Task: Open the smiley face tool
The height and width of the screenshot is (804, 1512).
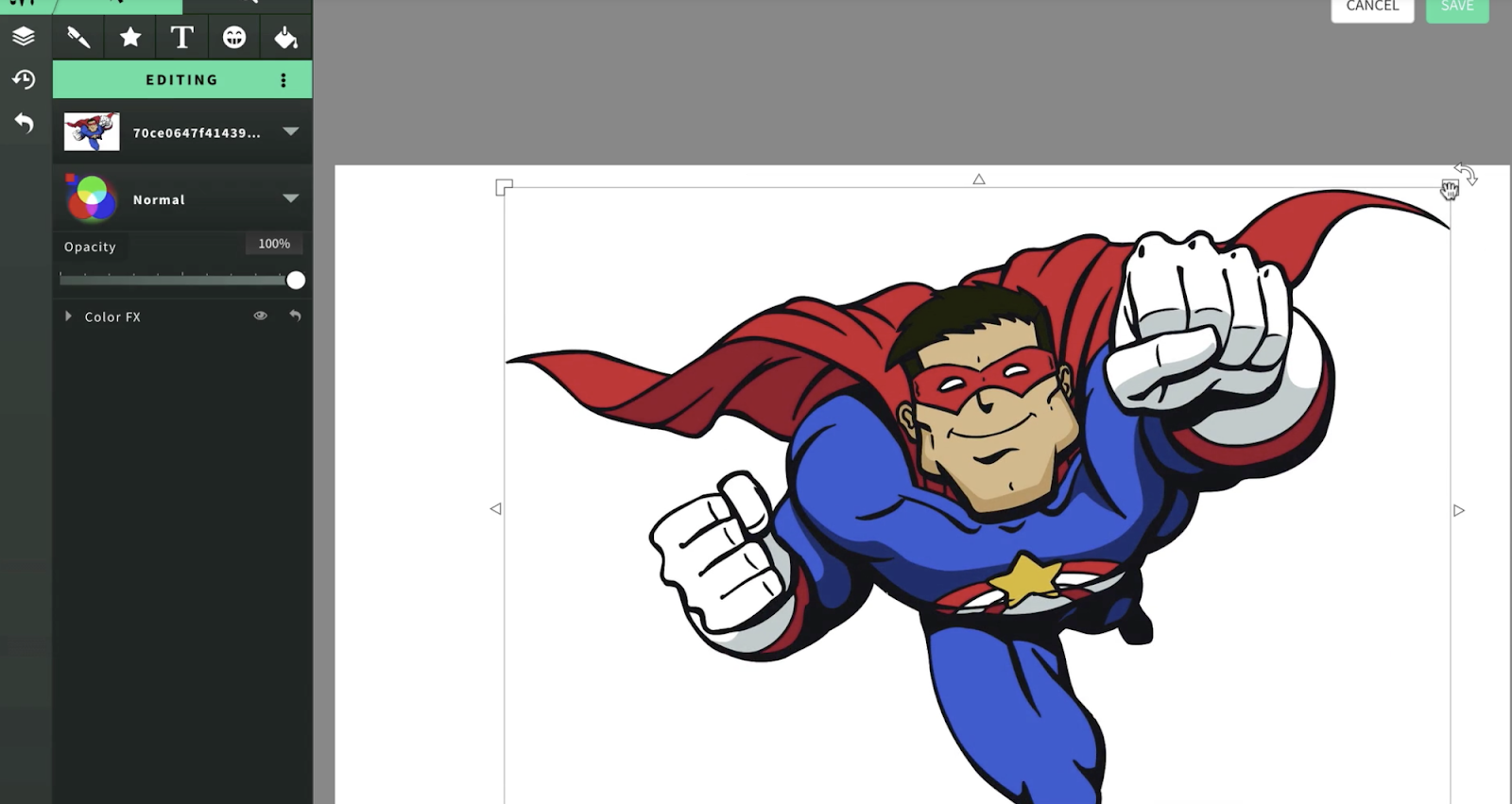Action: pyautogui.click(x=234, y=37)
